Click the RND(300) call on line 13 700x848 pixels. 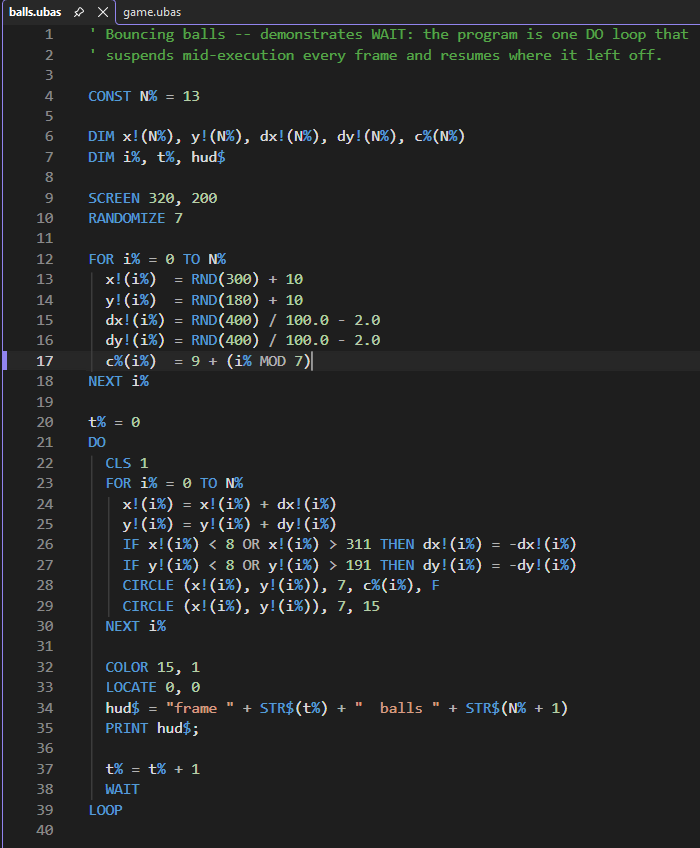[x=225, y=280]
